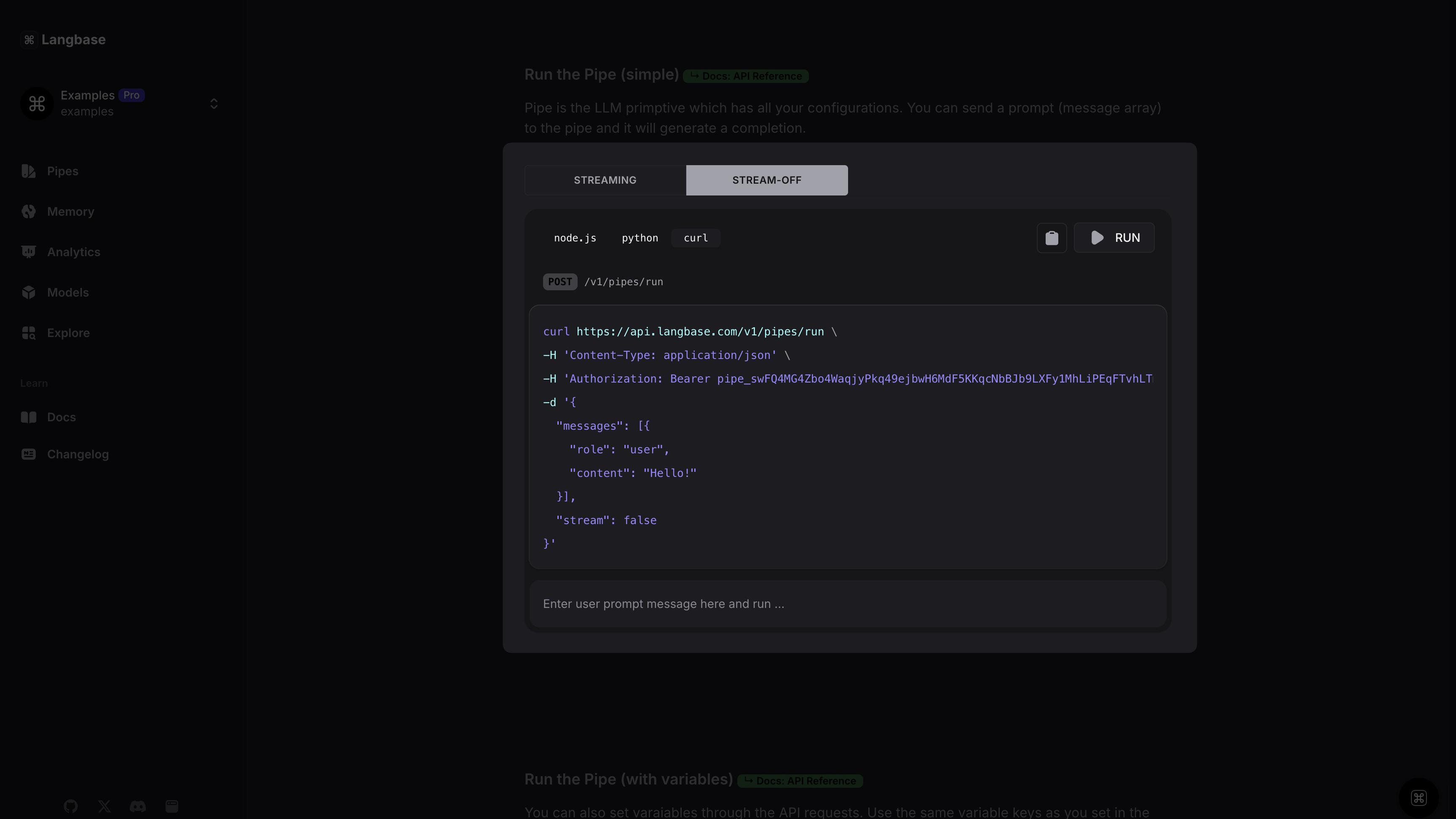This screenshot has height=819, width=1456.
Task: Click the "role": "user" line
Action: click(x=619, y=450)
